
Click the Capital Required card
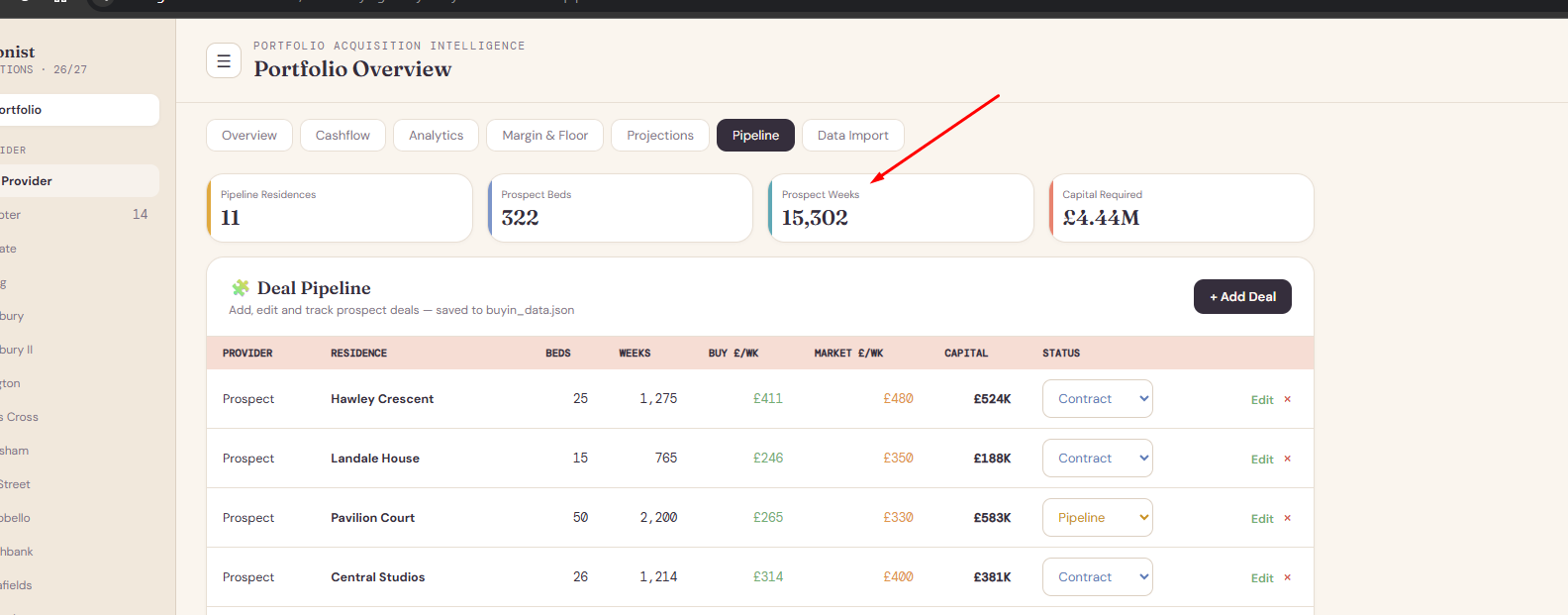[x=1182, y=208]
